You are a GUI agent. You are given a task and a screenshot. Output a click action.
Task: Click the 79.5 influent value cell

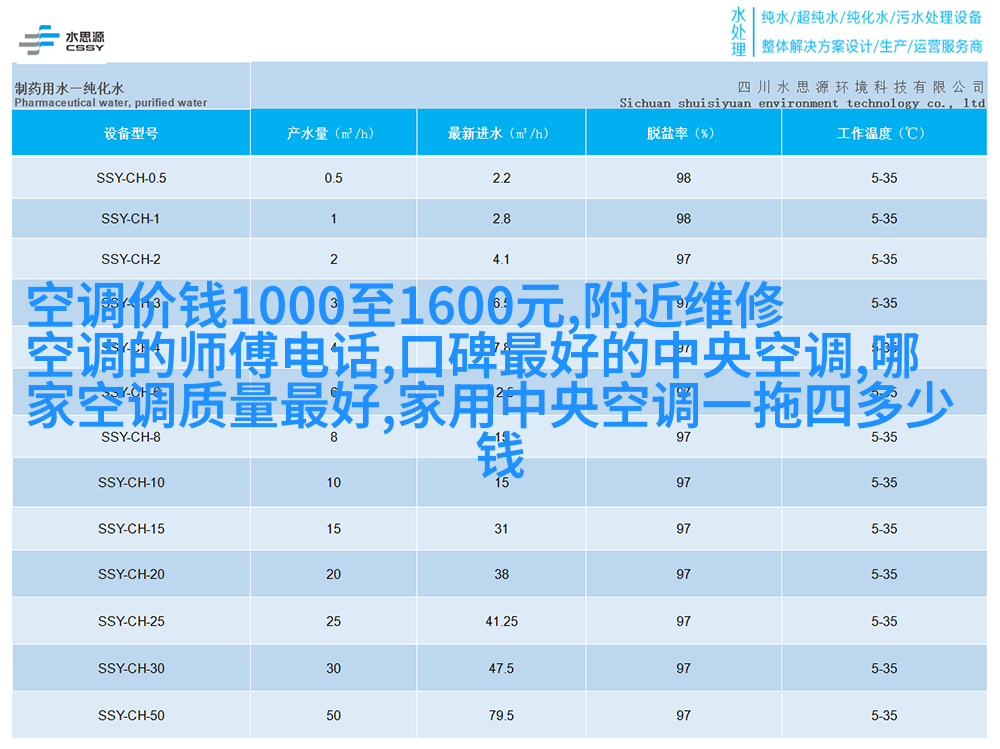click(501, 715)
